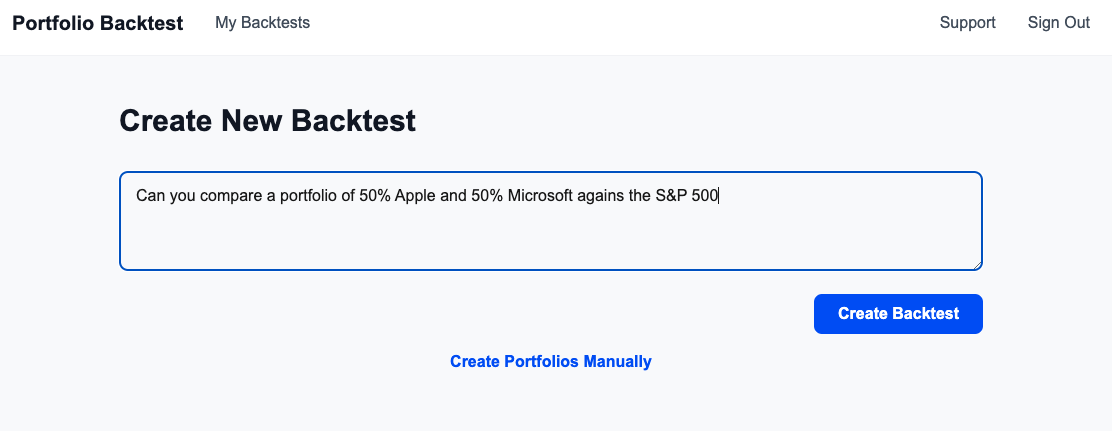Sign out of the account
Viewport: 1112px width, 431px height.
click(x=1058, y=23)
